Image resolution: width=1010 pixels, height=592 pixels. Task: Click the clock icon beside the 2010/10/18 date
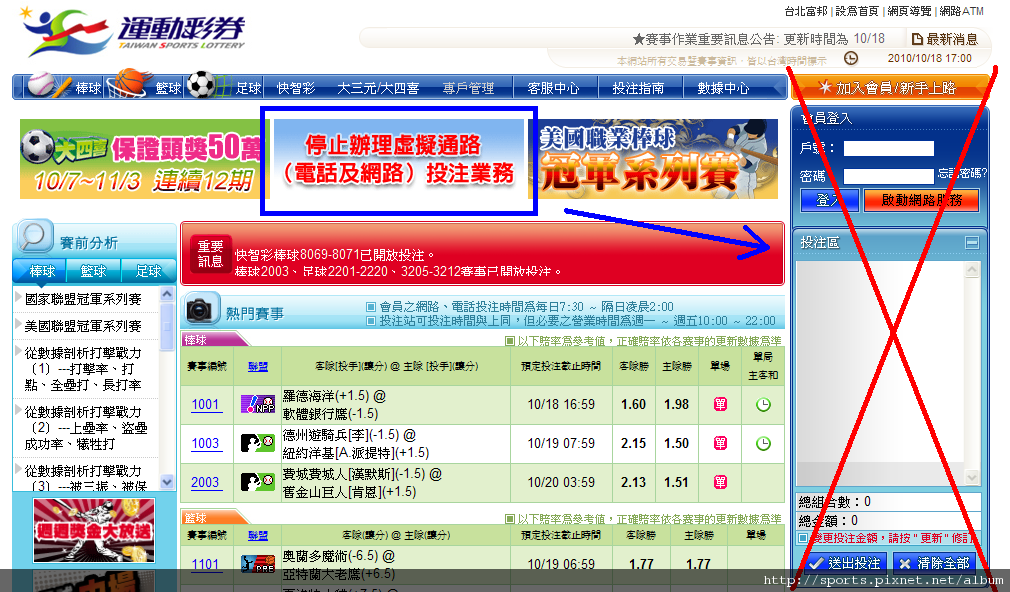(851, 58)
